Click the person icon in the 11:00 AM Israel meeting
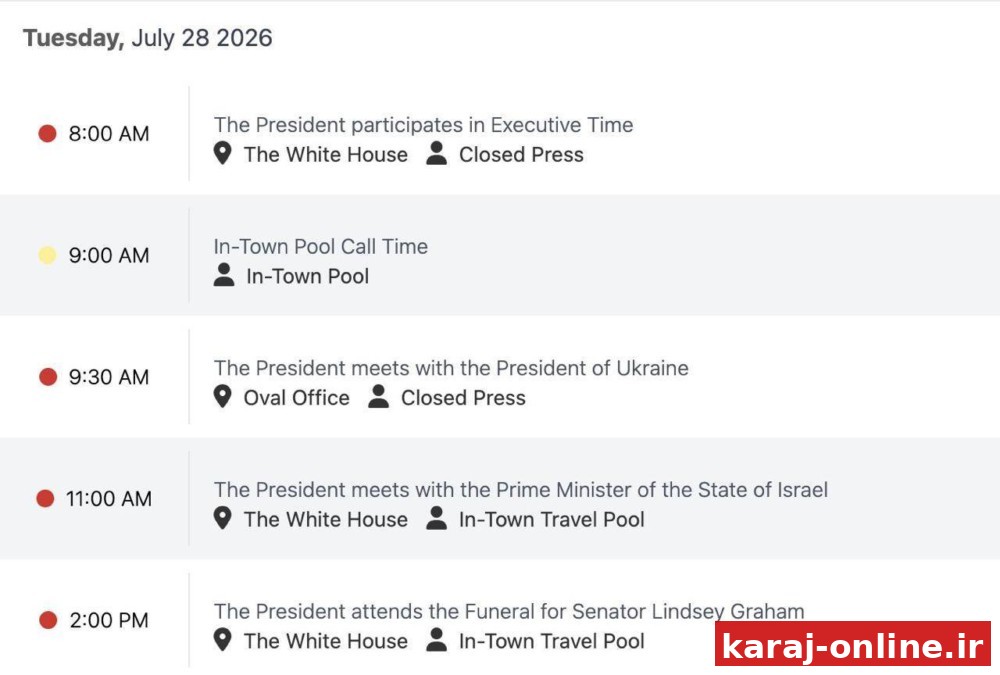 [436, 518]
